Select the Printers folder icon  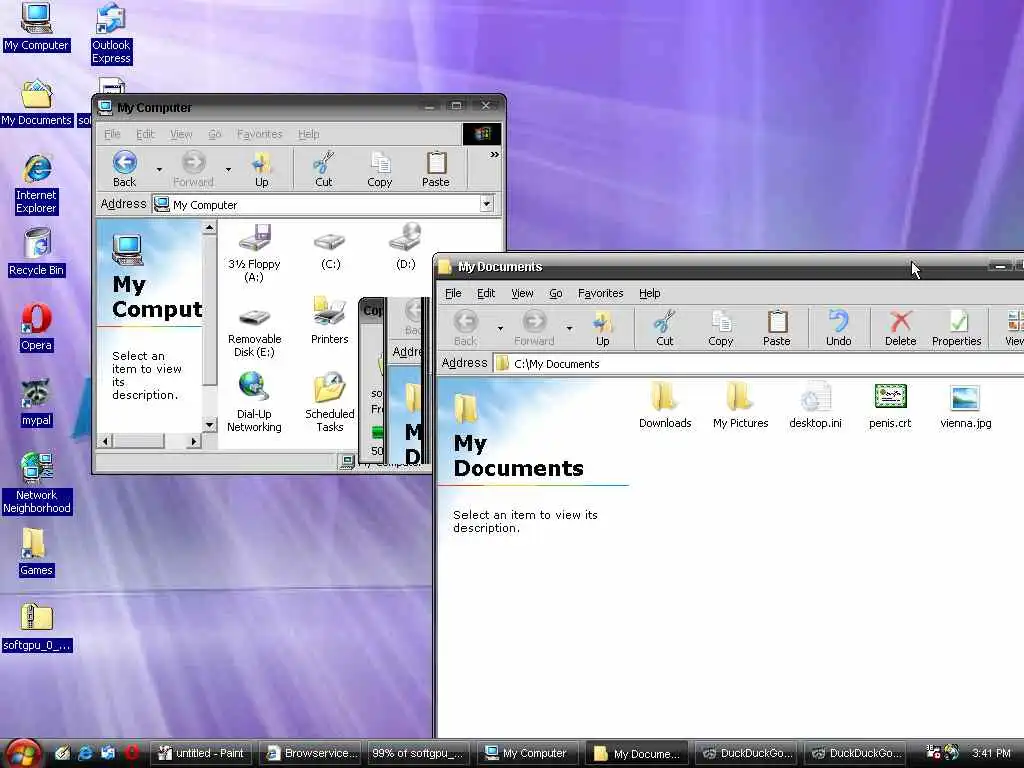pyautogui.click(x=329, y=321)
